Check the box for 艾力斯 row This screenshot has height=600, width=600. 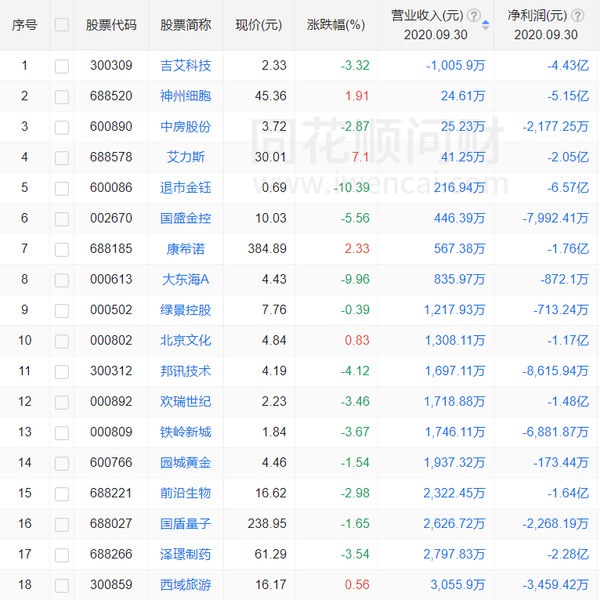coord(62,158)
